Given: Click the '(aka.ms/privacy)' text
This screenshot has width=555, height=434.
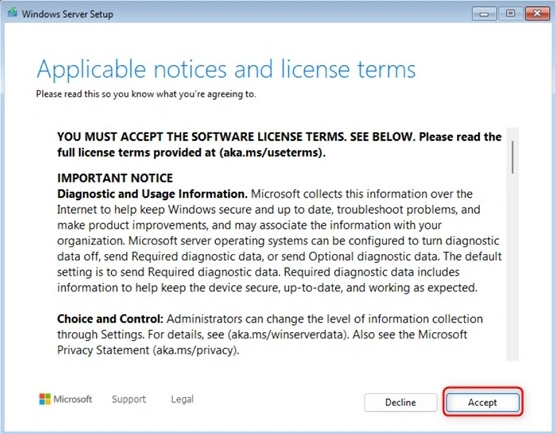Looking at the screenshot, I should pos(196,350).
